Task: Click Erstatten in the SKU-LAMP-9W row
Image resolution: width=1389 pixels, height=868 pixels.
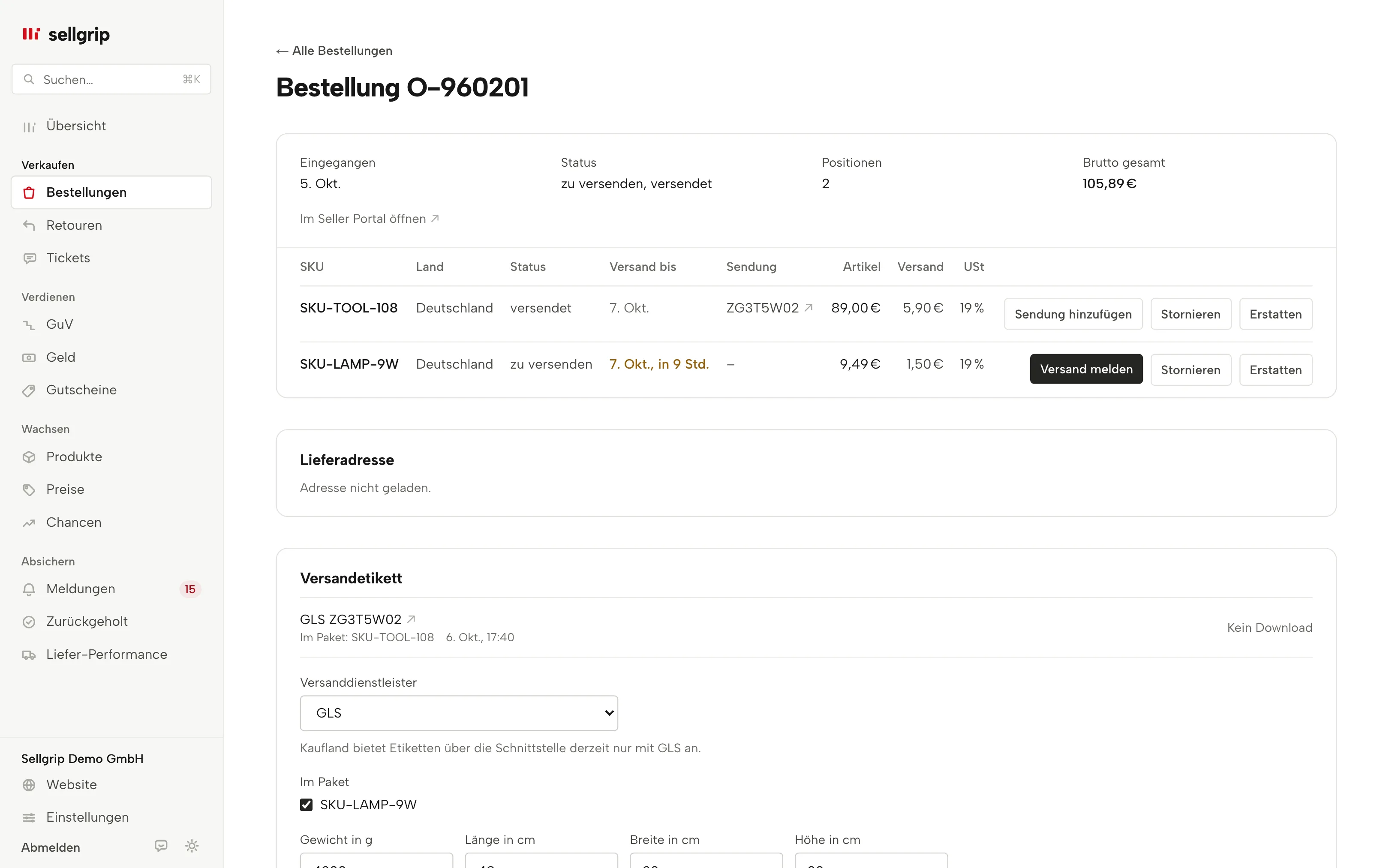Action: (1275, 369)
